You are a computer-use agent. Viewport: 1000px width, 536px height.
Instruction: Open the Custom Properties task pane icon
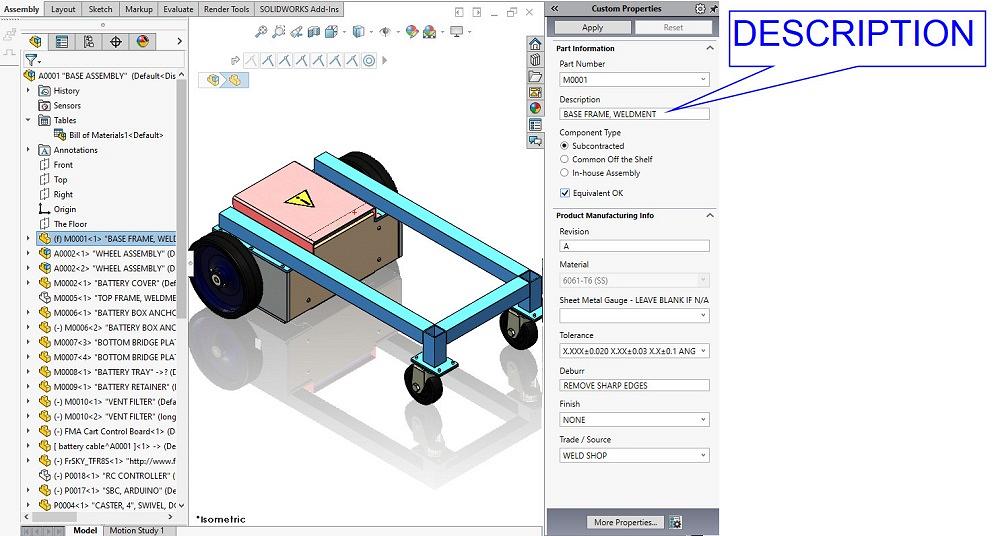pos(535,125)
